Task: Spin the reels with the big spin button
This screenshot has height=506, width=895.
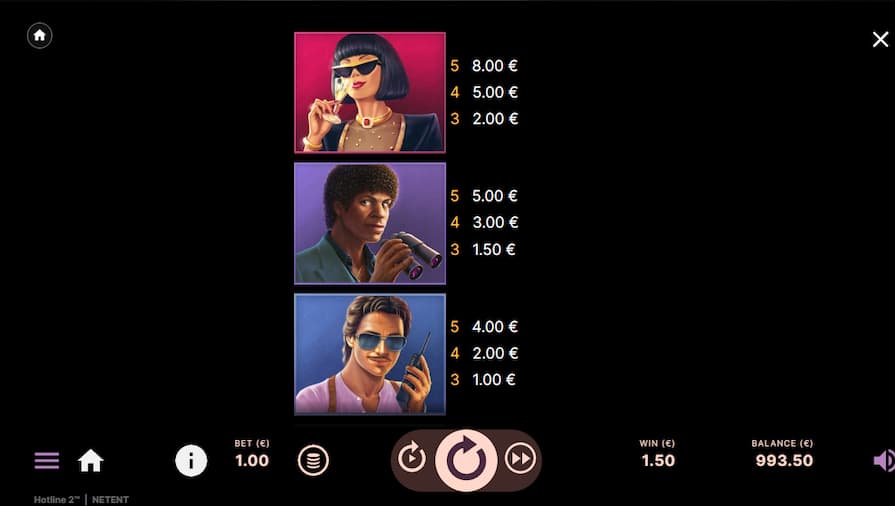Action: (466, 460)
